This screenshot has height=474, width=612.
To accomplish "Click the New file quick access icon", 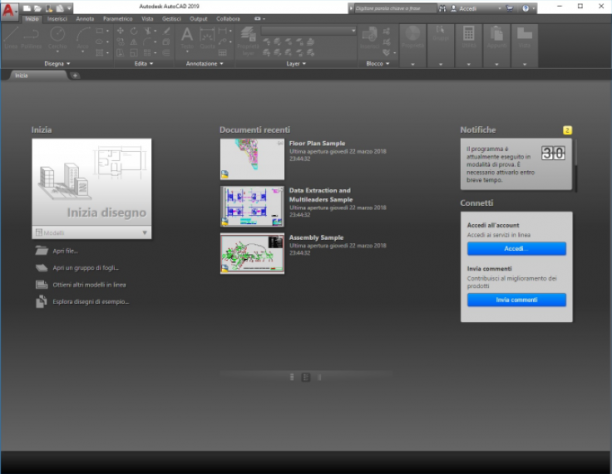I will [27, 8].
